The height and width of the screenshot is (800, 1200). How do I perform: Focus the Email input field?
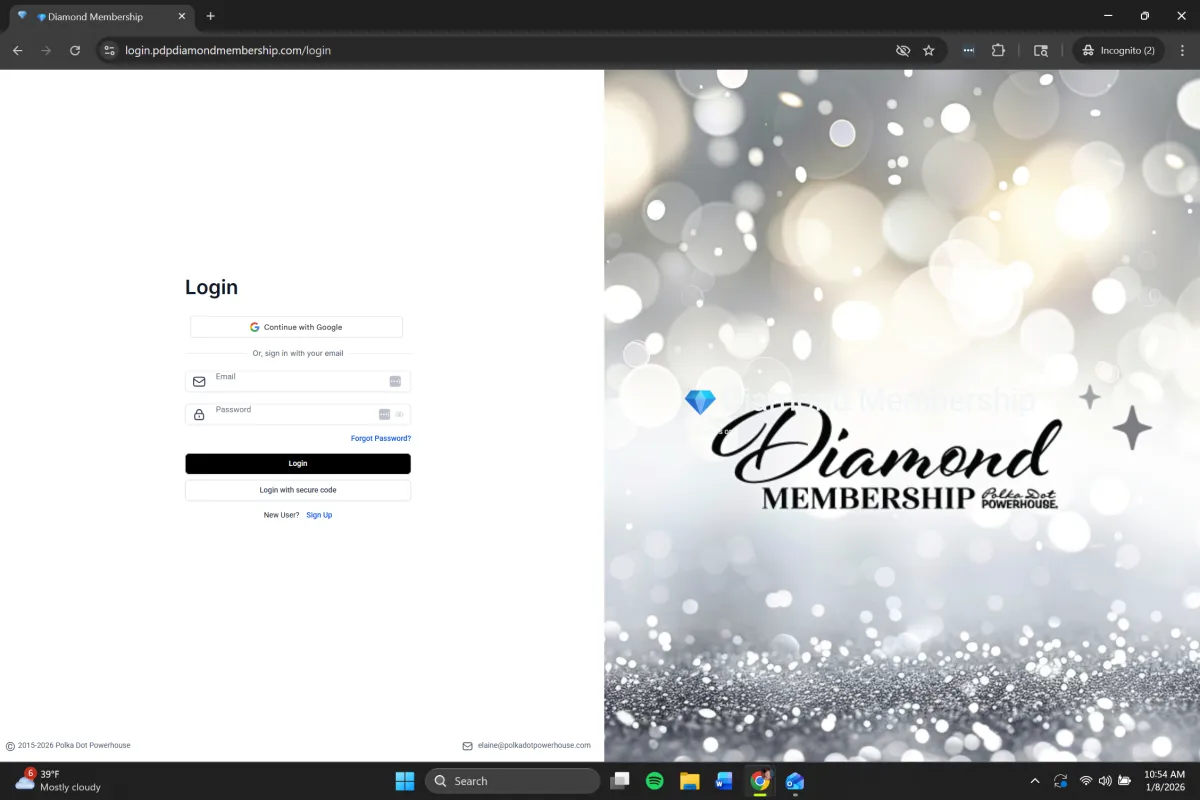(298, 381)
